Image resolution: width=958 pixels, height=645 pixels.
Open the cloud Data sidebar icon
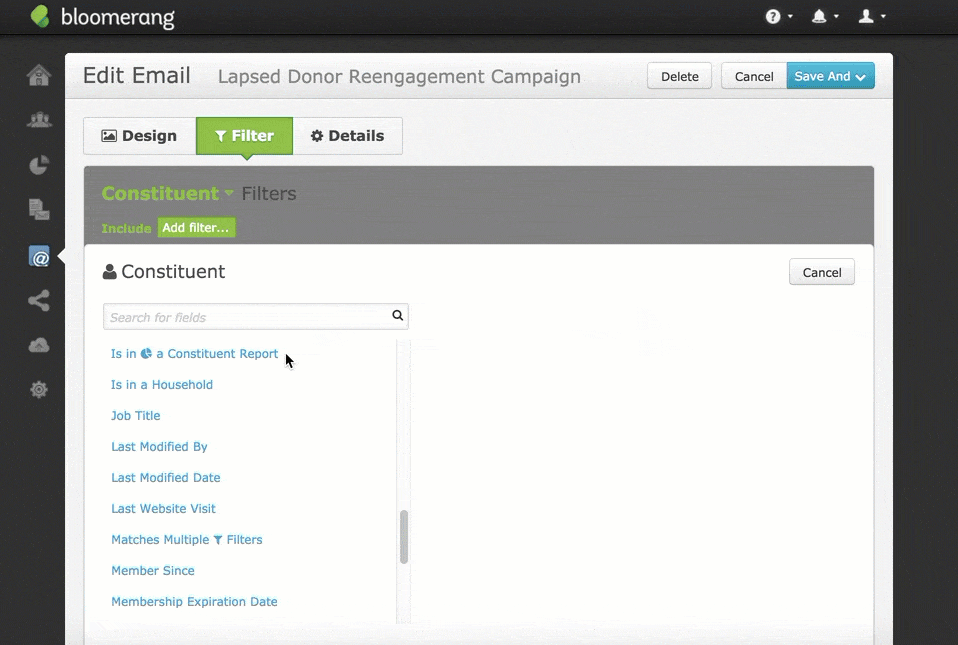click(39, 345)
